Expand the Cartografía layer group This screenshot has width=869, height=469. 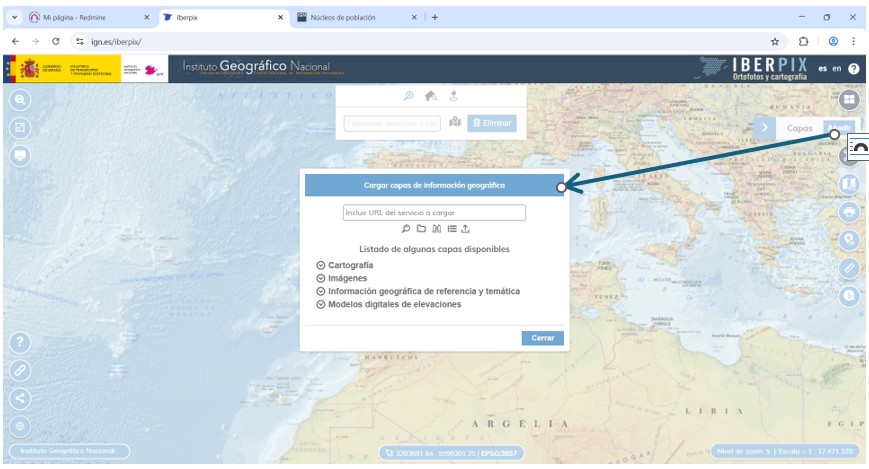click(320, 265)
